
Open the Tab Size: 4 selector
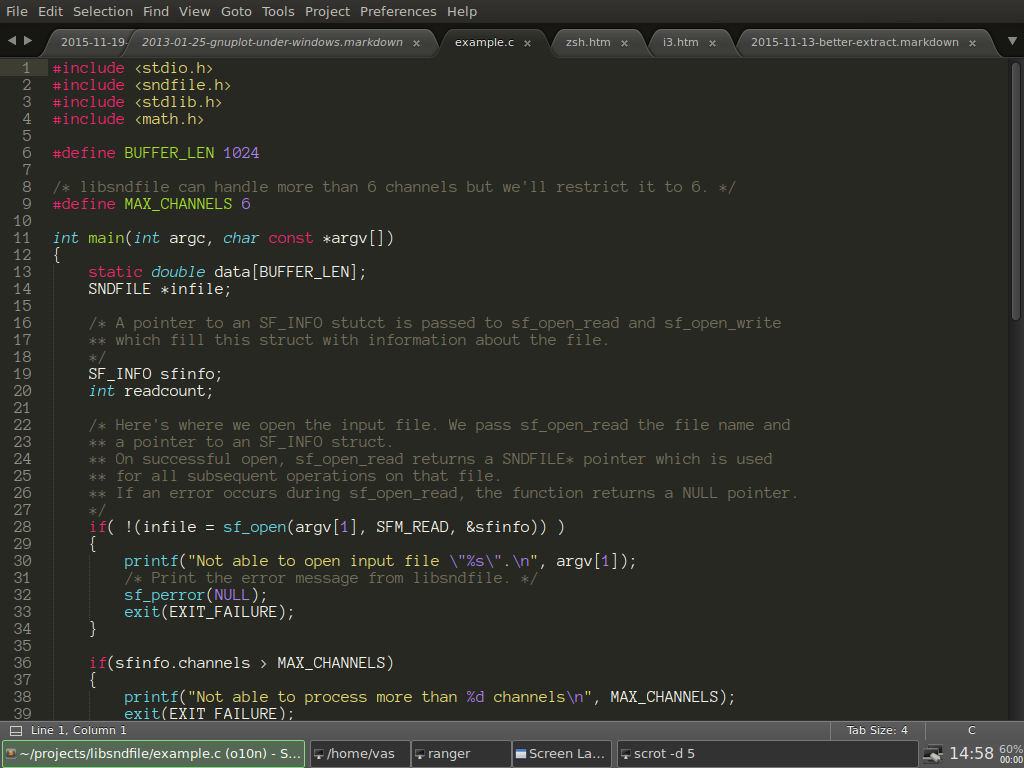pyautogui.click(x=877, y=731)
